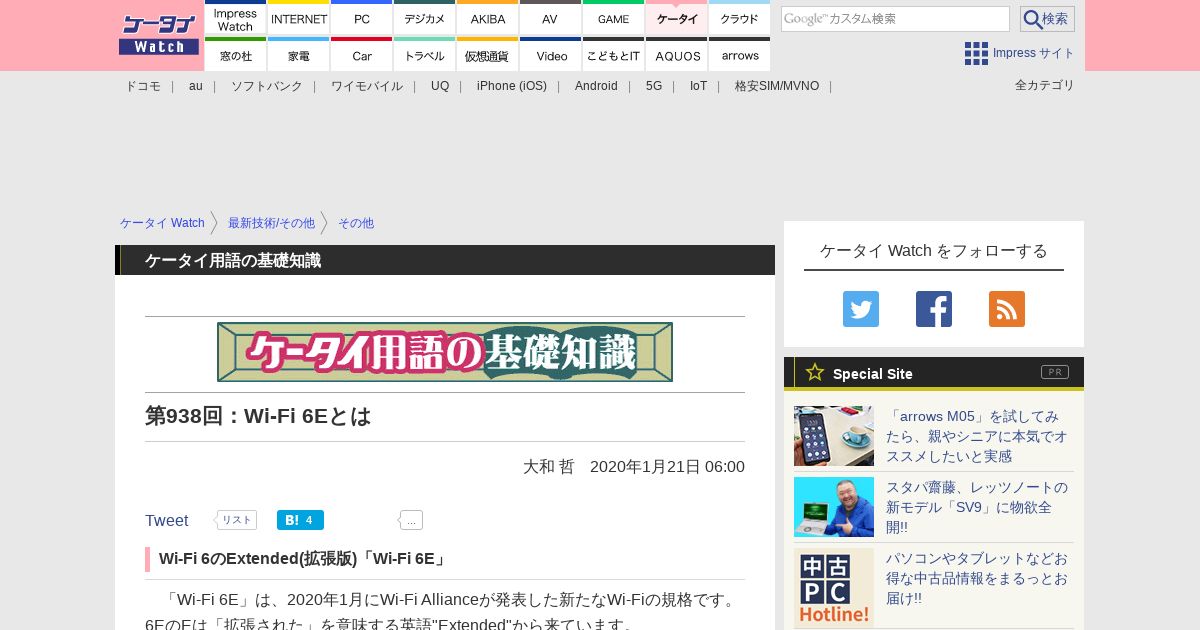Open the AKIBA tab
The height and width of the screenshot is (630, 1200).
[x=488, y=18]
